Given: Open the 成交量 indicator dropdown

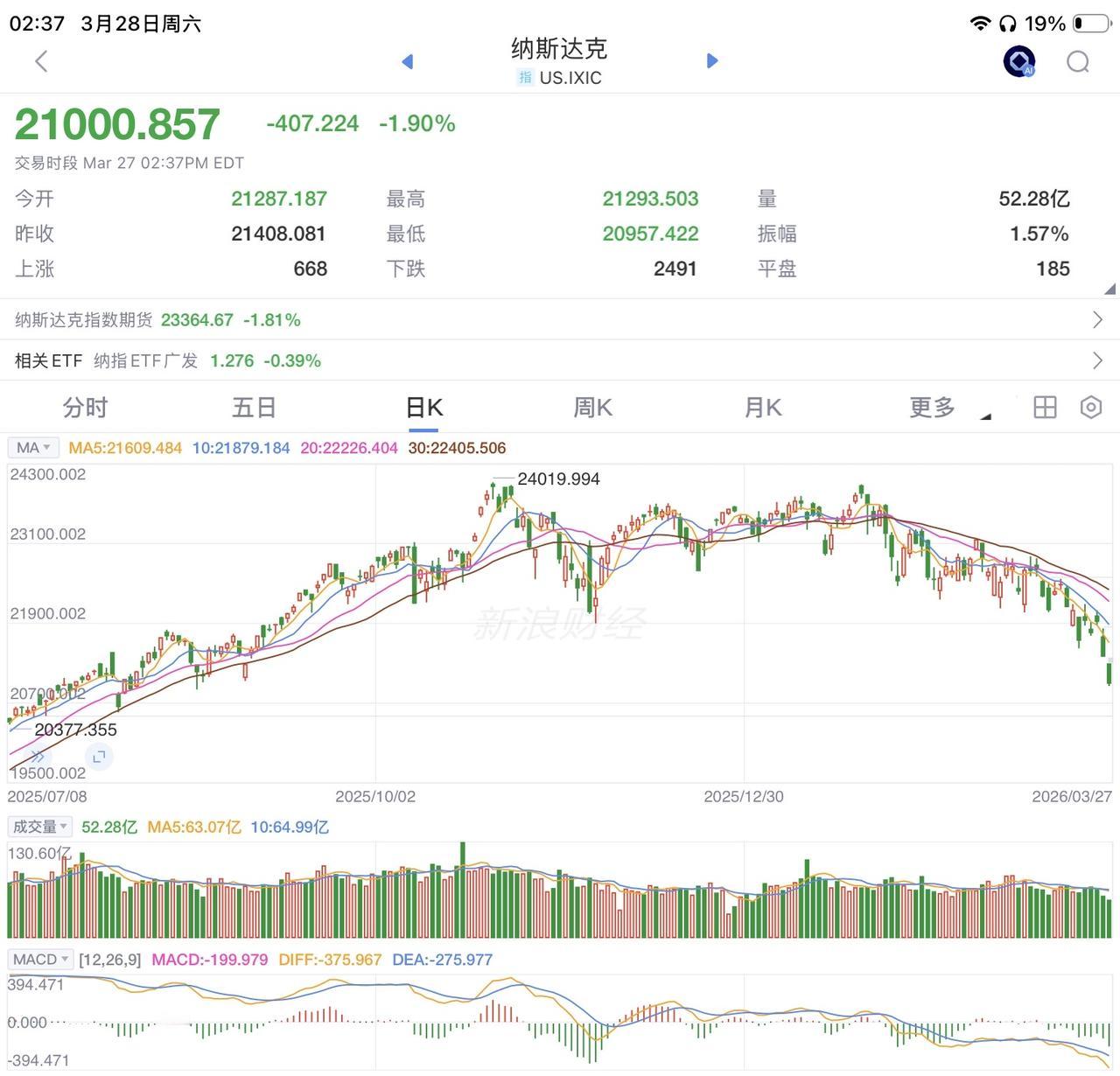Looking at the screenshot, I should pos(40,827).
